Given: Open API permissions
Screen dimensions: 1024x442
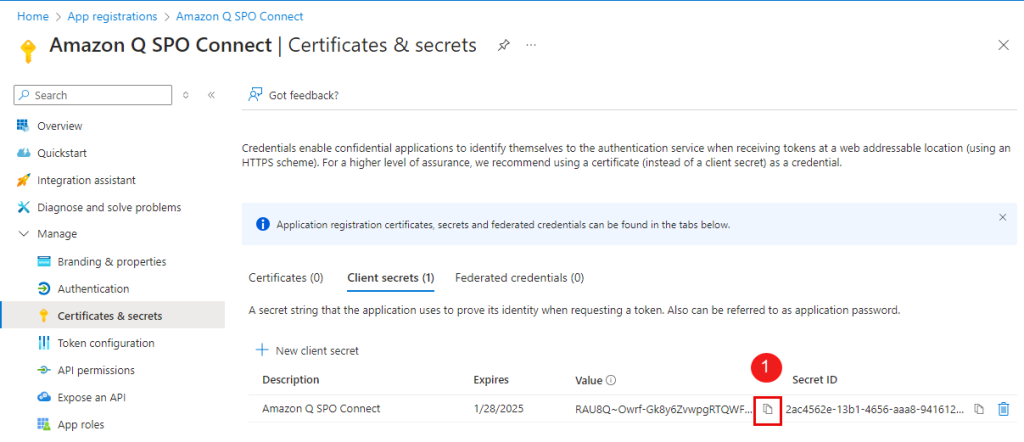Looking at the screenshot, I should pos(96,370).
